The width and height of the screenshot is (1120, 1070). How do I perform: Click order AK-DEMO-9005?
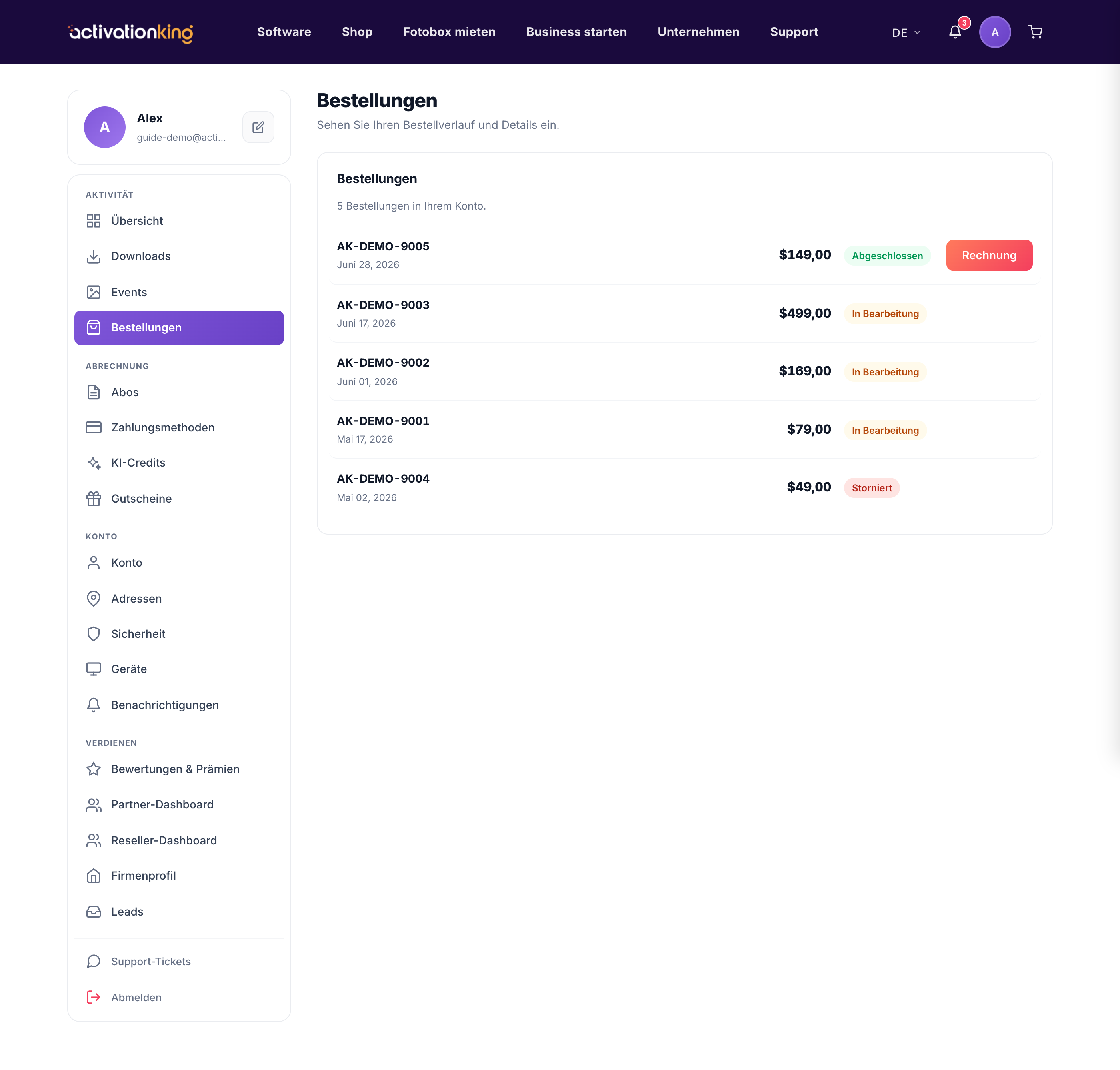point(383,246)
